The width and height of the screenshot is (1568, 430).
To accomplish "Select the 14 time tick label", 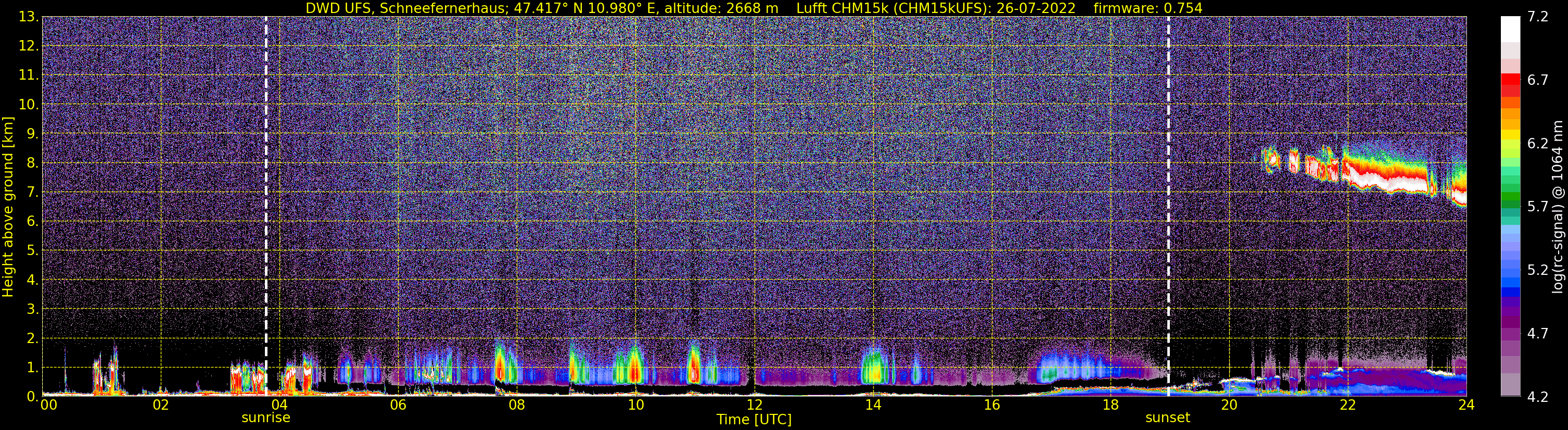I will [873, 406].
